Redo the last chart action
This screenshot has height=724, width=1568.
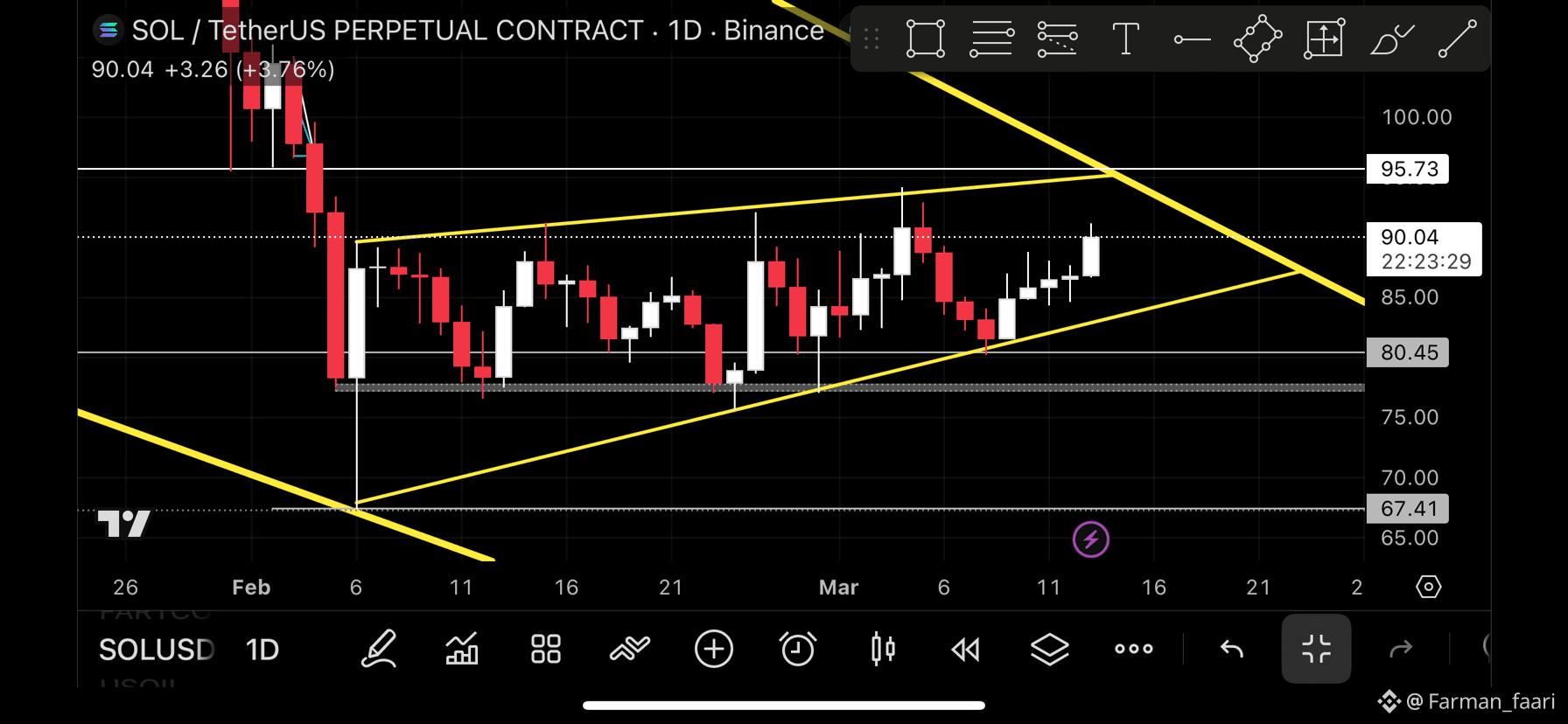[1401, 649]
